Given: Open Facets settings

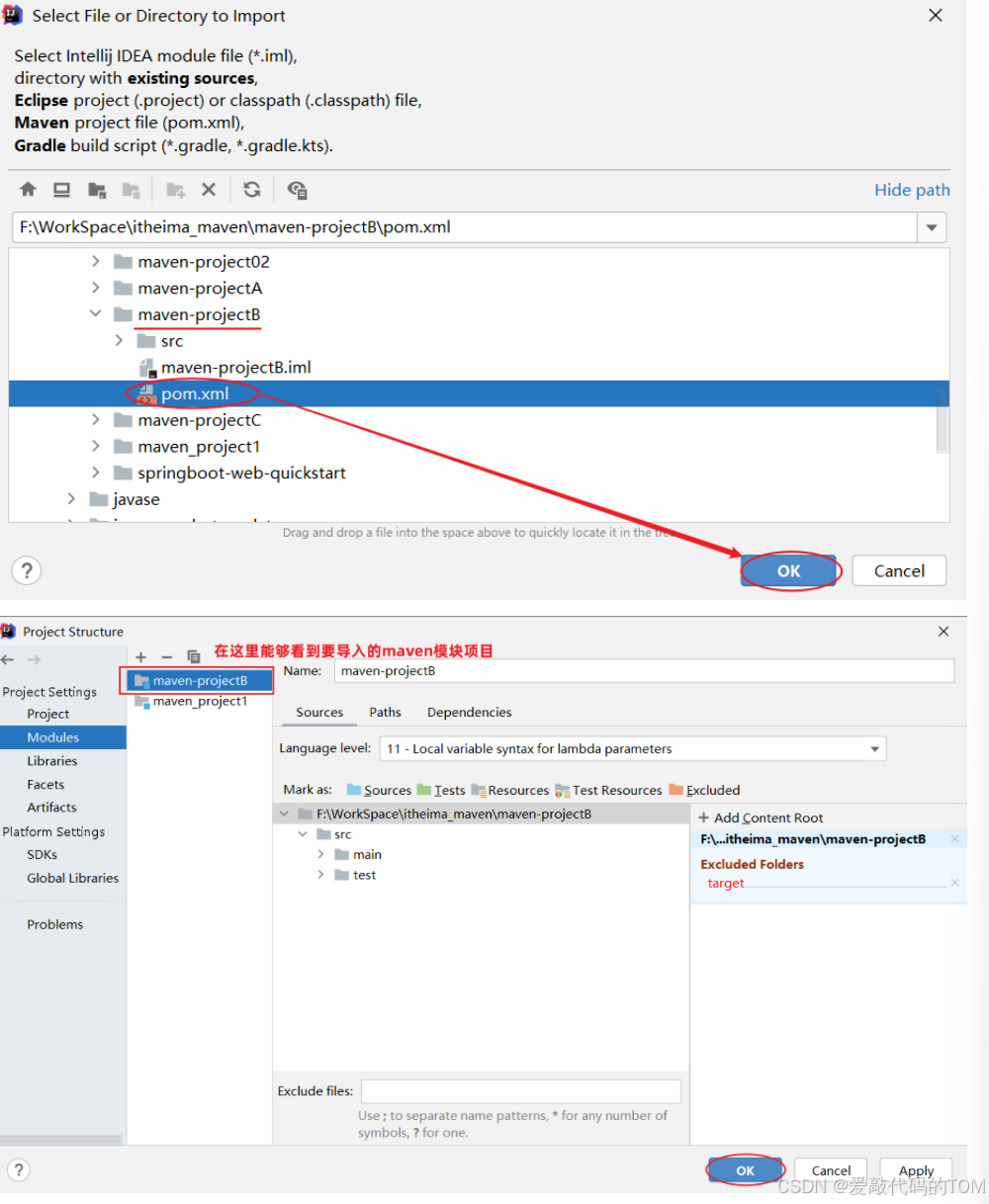Looking at the screenshot, I should tap(45, 785).
